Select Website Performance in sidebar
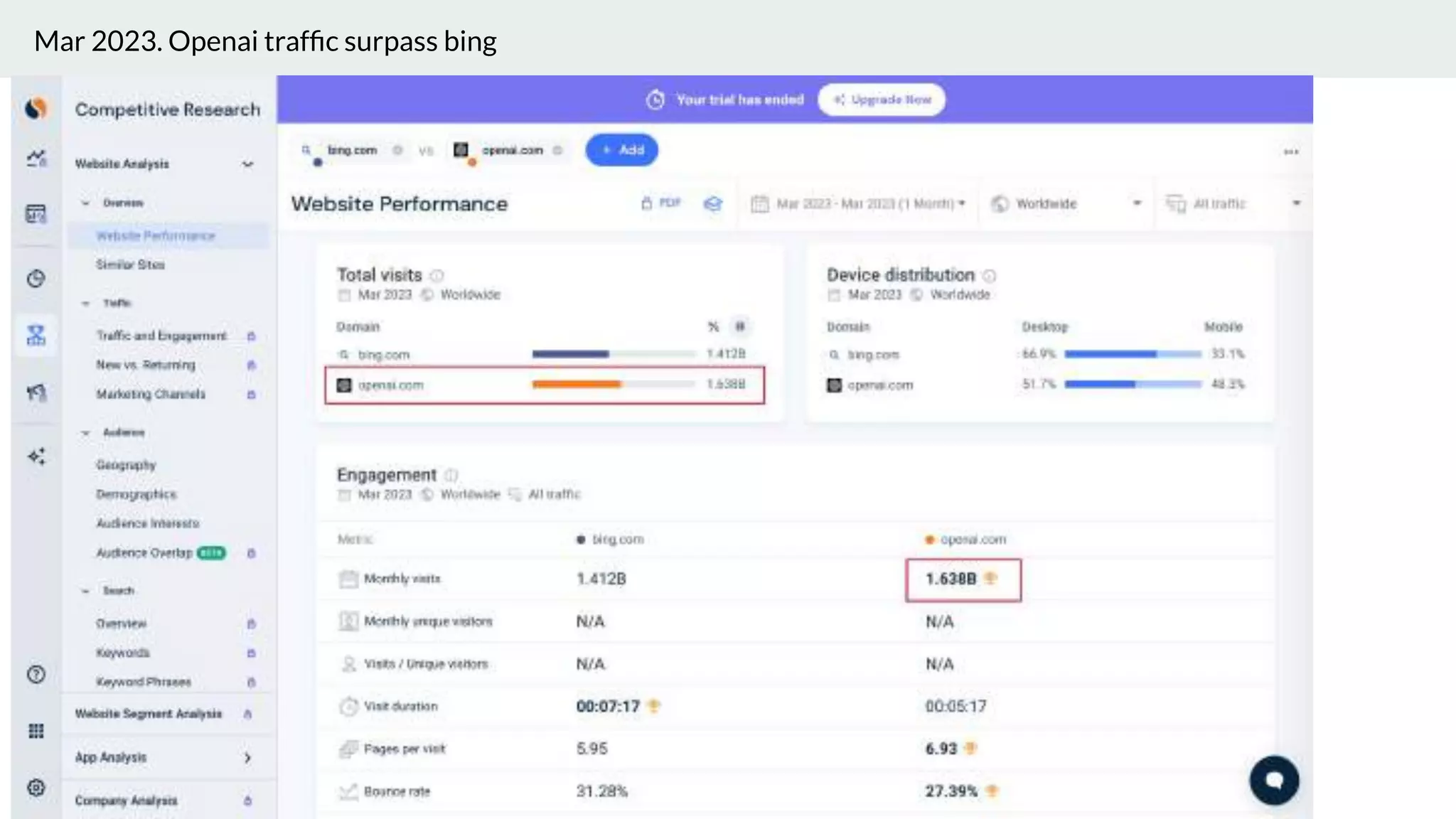The image size is (1456, 819). coord(168,236)
